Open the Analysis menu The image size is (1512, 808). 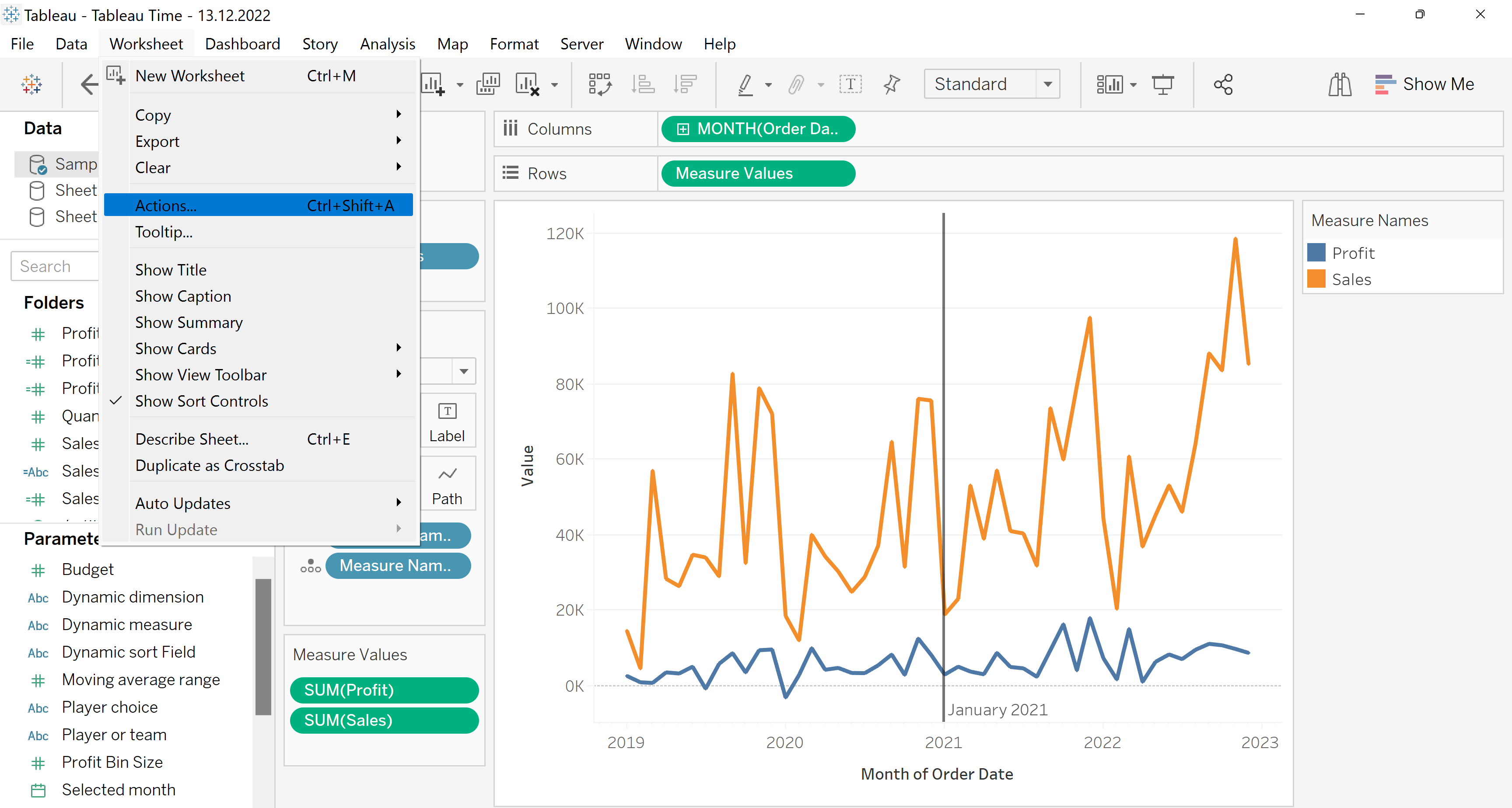pos(387,44)
